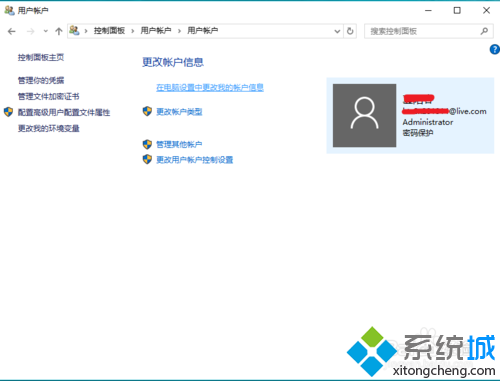The image size is (500, 381).
Task: Open 控制面板主页 in the sidebar
Action: [x=41, y=57]
